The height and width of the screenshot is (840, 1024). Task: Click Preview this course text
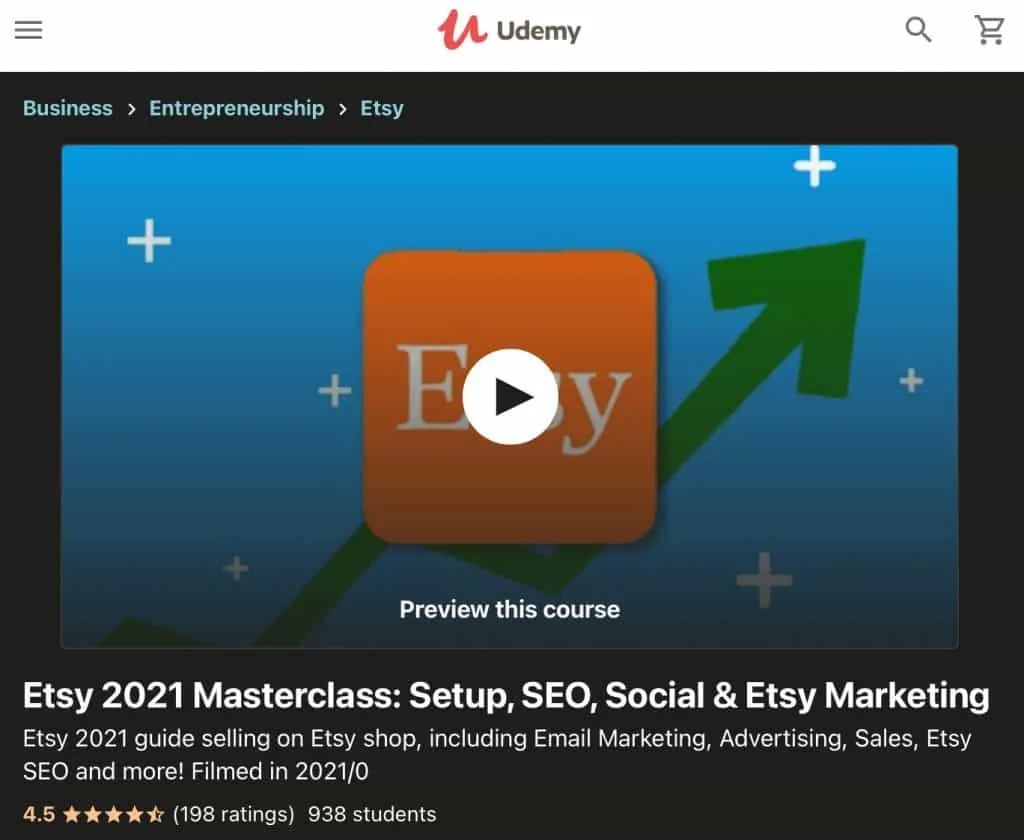510,609
